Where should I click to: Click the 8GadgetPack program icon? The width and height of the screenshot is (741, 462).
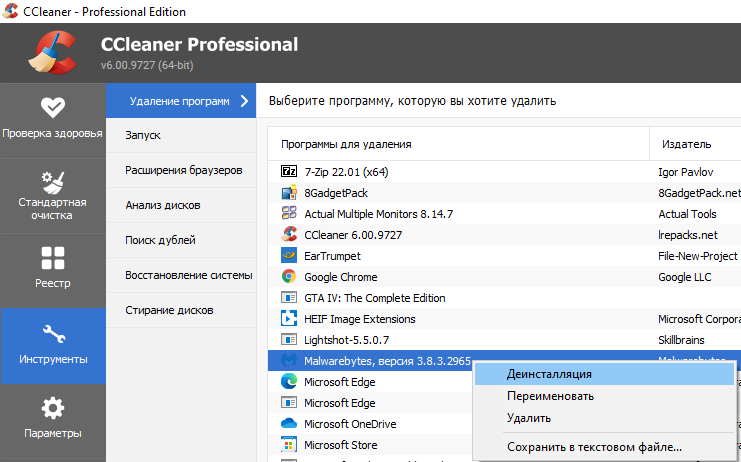click(289, 193)
